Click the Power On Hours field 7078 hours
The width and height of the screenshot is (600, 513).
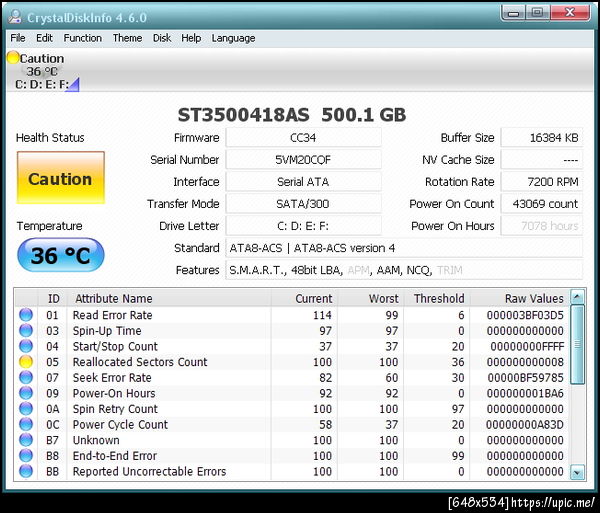(x=542, y=226)
